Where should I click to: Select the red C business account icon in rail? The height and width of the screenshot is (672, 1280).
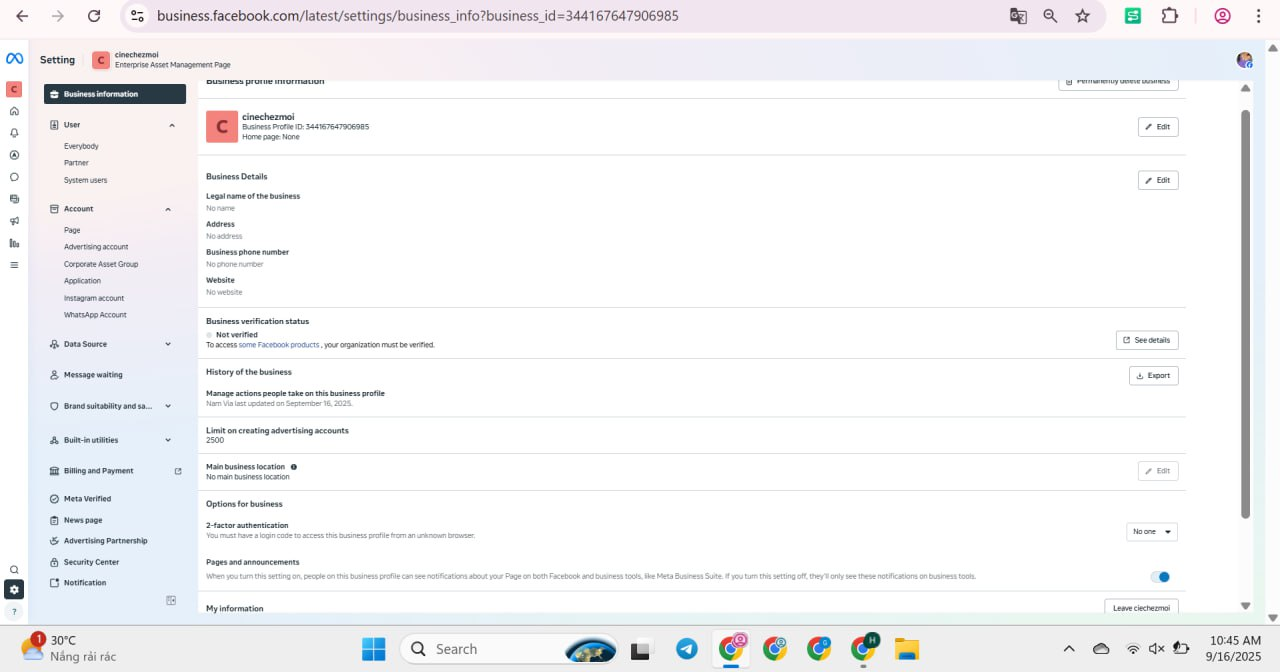coord(14,89)
